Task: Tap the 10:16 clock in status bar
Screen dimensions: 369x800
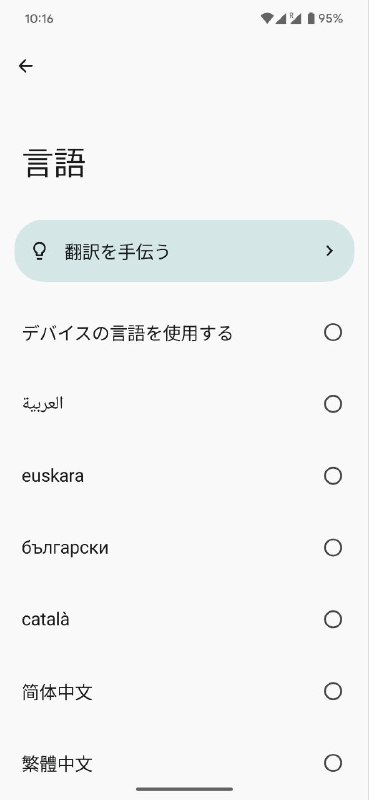Action: coord(39,19)
